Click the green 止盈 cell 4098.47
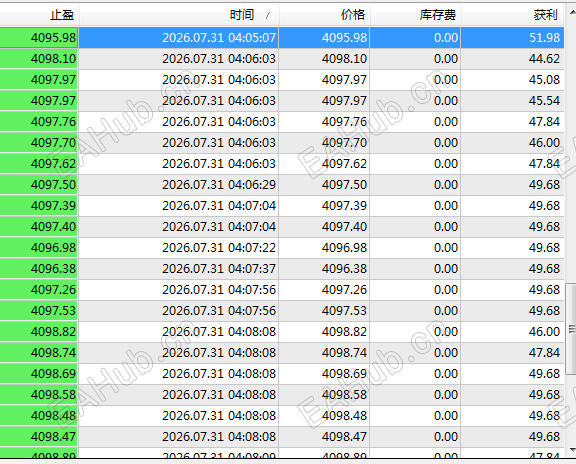Viewport: 576px width, 464px height. coord(39,437)
